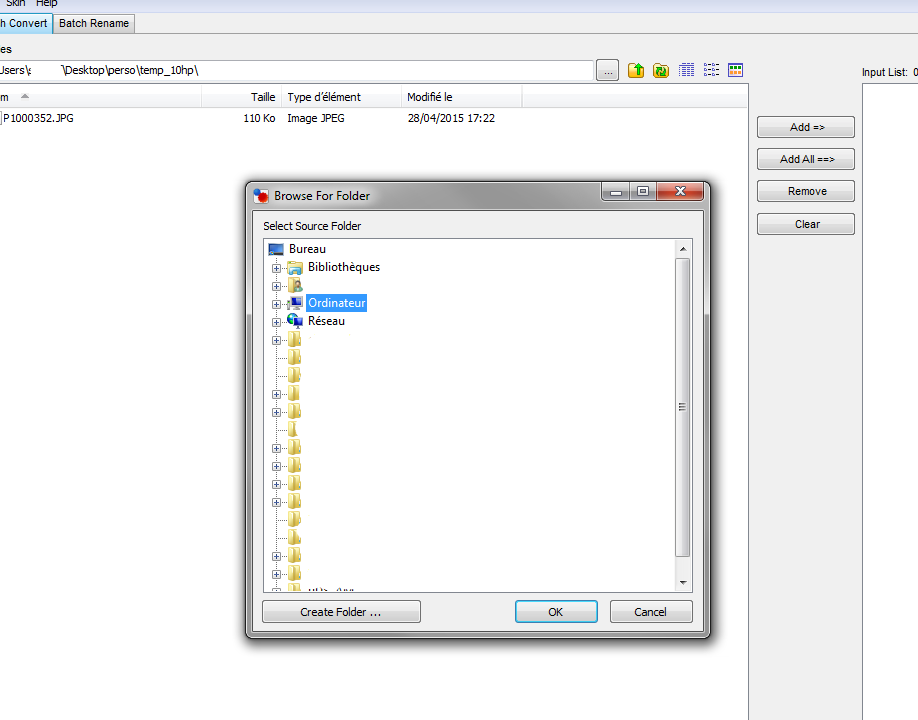Click the Add All button
This screenshot has width=918, height=720.
pyautogui.click(x=805, y=159)
